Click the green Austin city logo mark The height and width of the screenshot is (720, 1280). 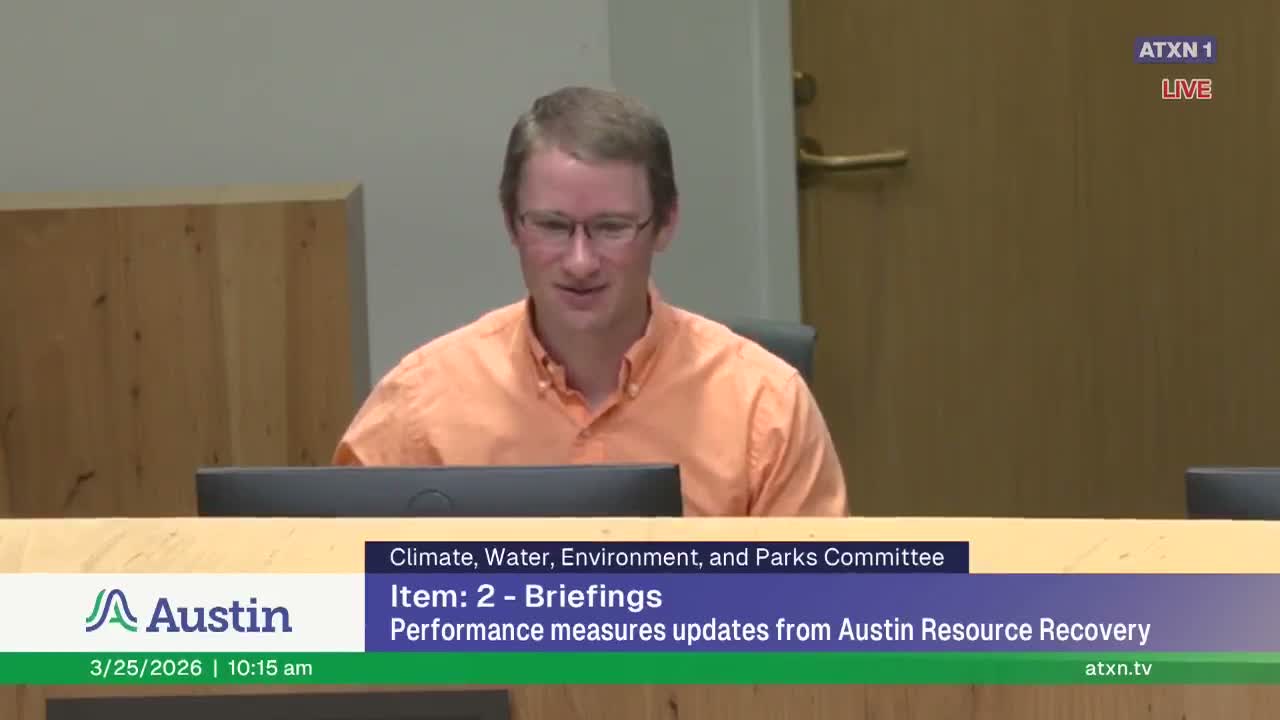click(111, 612)
